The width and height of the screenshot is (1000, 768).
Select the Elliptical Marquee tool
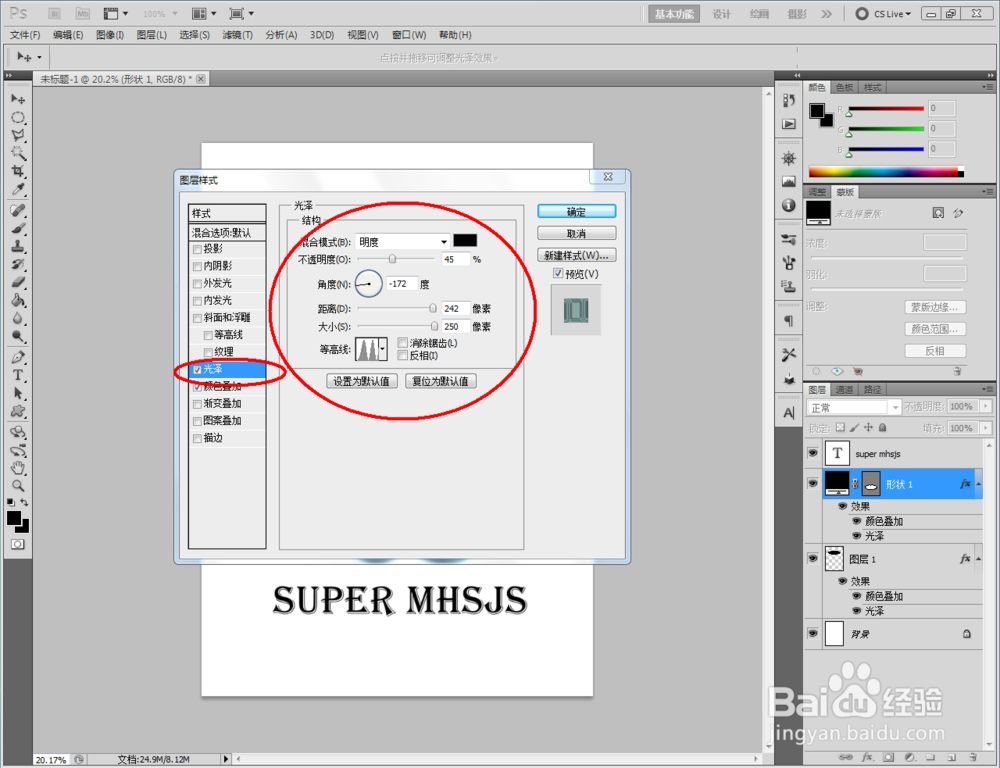18,117
